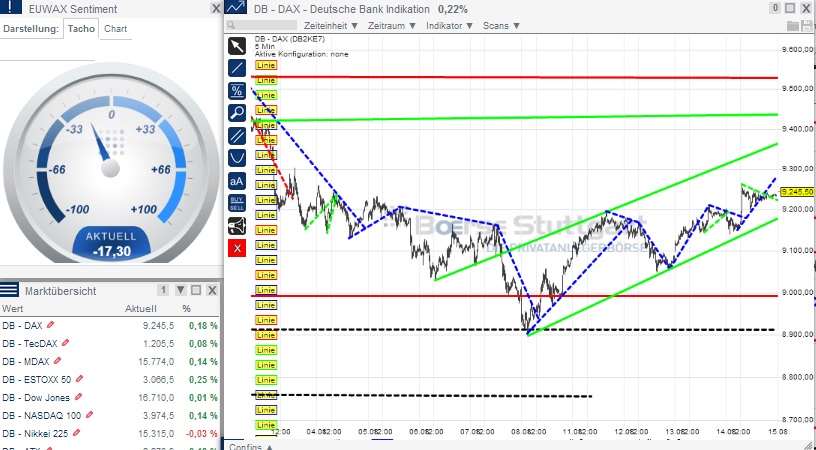Close the Marktübersicht panel
Screen dimensions: 816x450
pyautogui.click(x=212, y=290)
